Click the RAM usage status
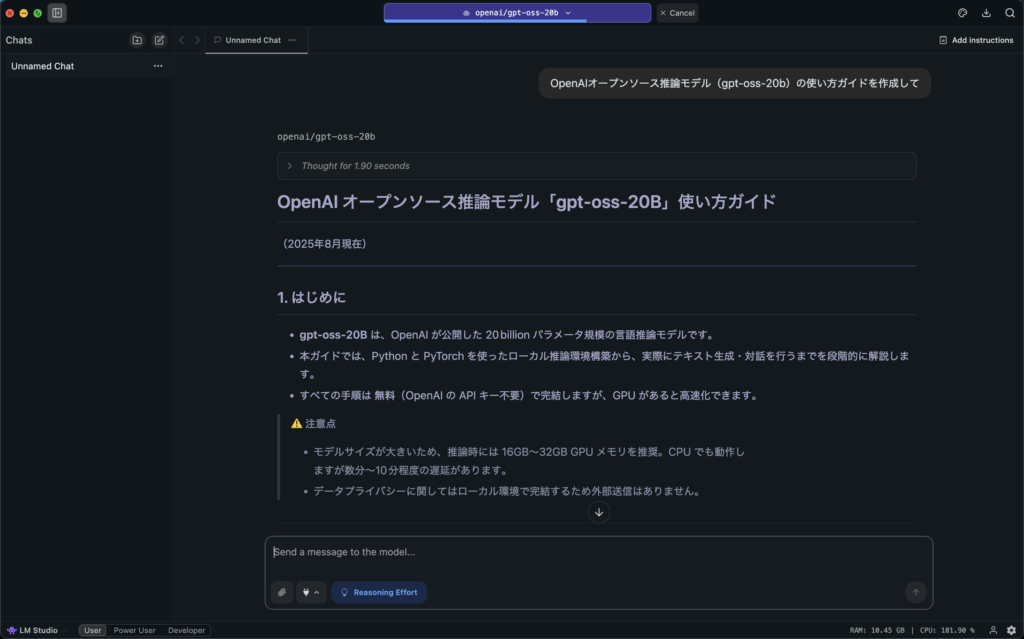 coord(877,631)
